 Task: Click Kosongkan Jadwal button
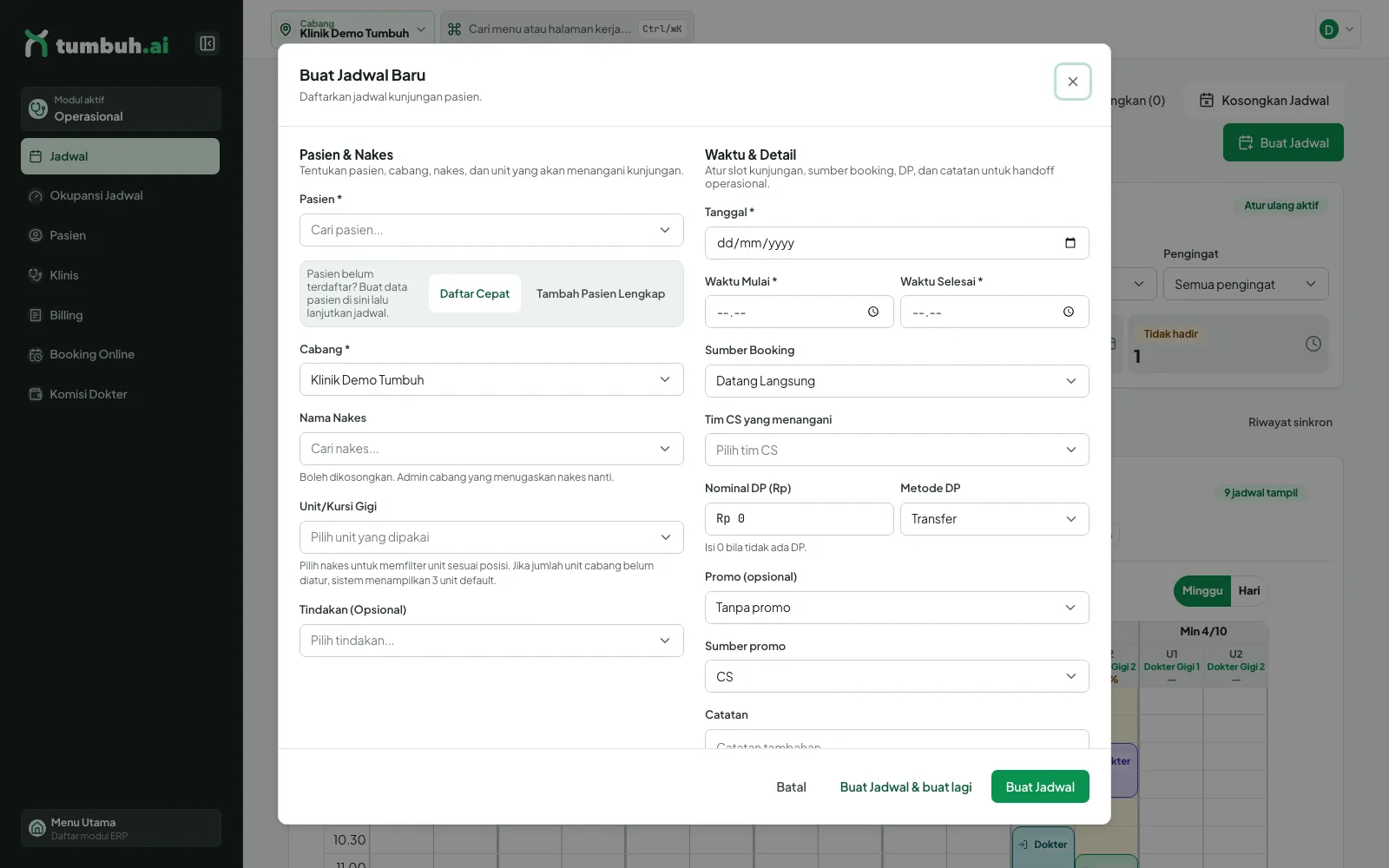pos(1264,100)
